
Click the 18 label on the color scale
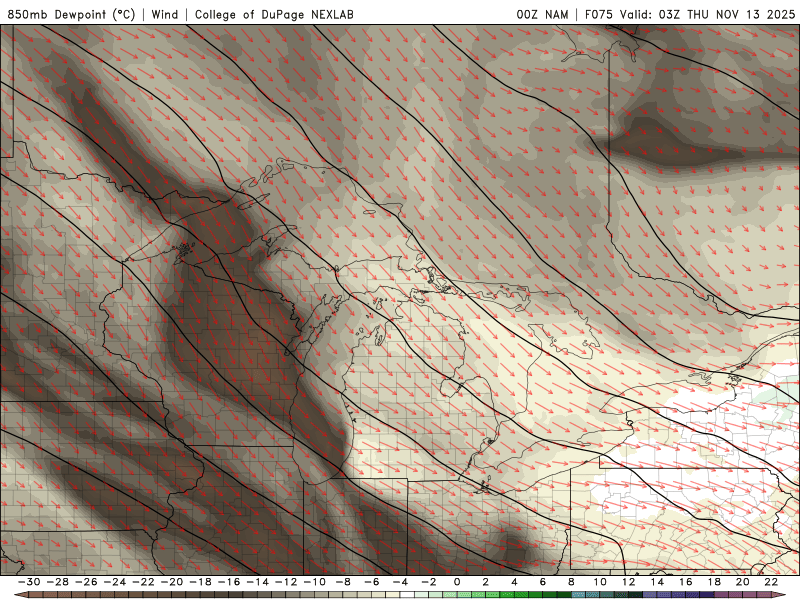point(714,582)
